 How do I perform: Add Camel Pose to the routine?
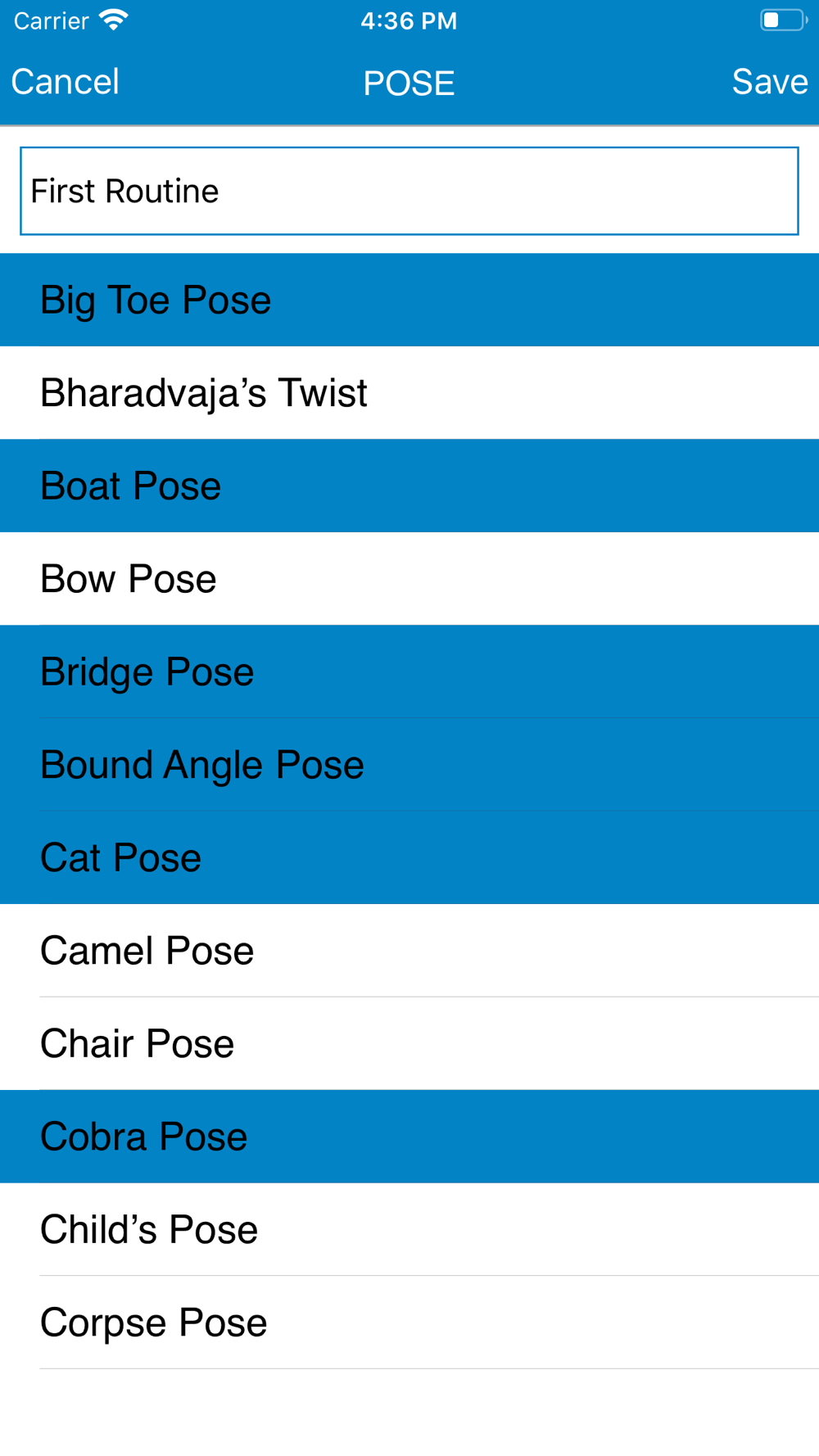[409, 951]
